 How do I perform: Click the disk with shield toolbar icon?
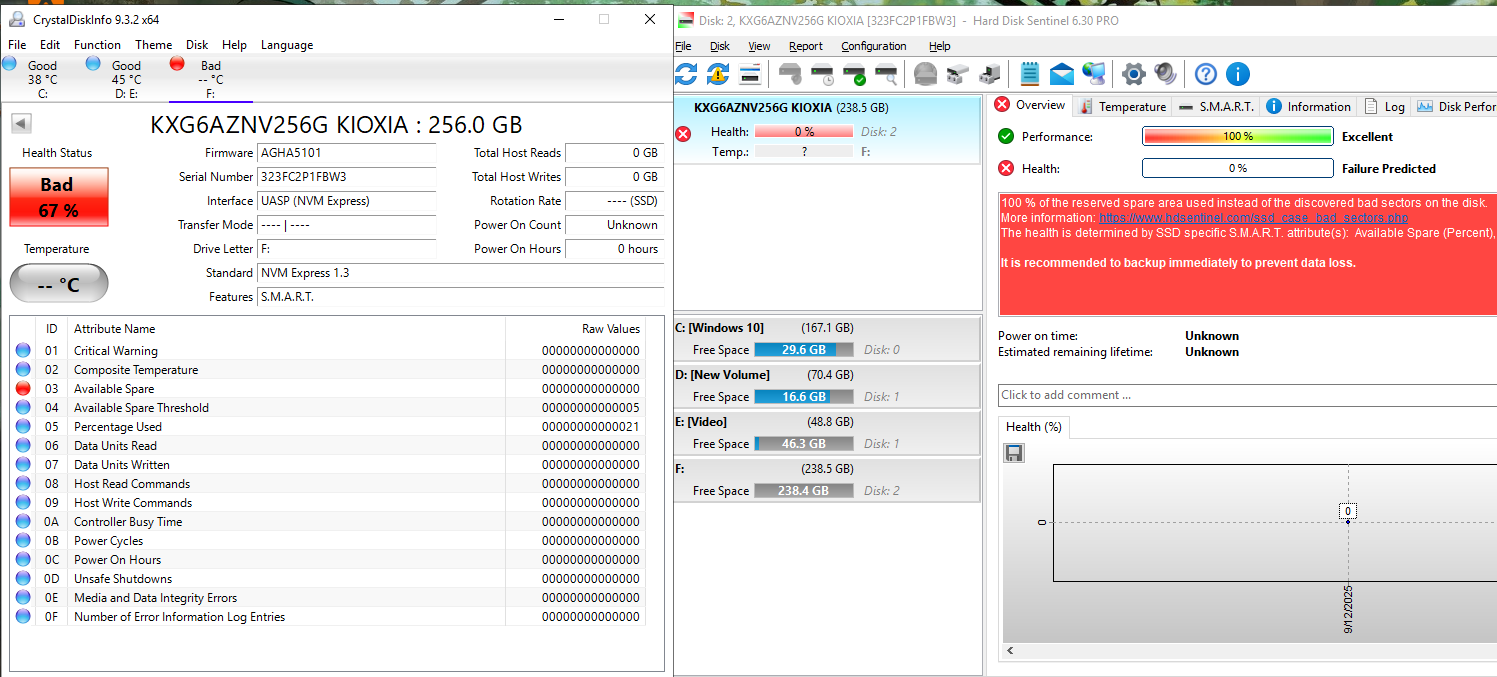(791, 74)
